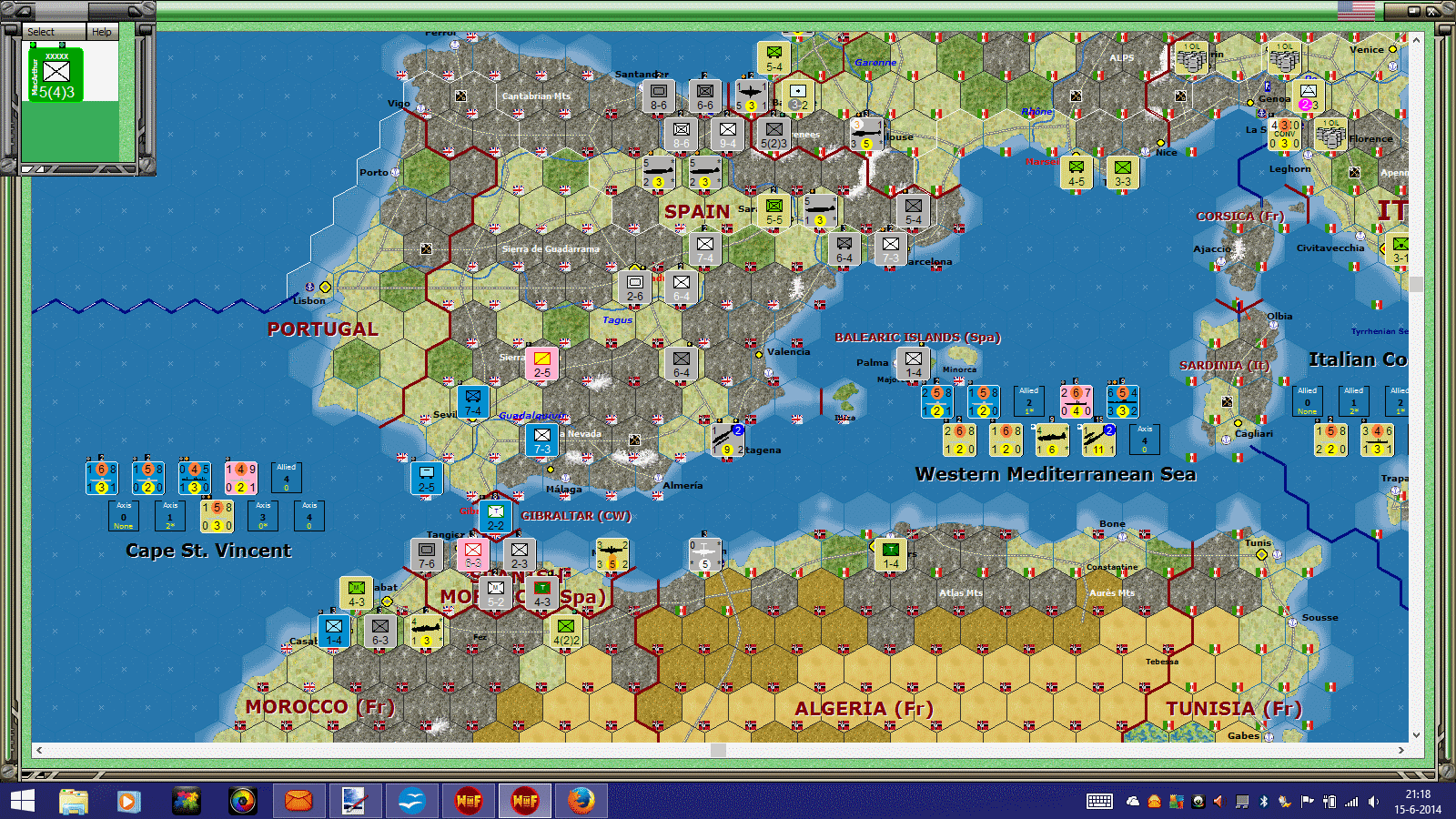The image size is (1456, 819).
Task: Select the gray 2-3 infantry unit
Action: pyautogui.click(x=519, y=555)
